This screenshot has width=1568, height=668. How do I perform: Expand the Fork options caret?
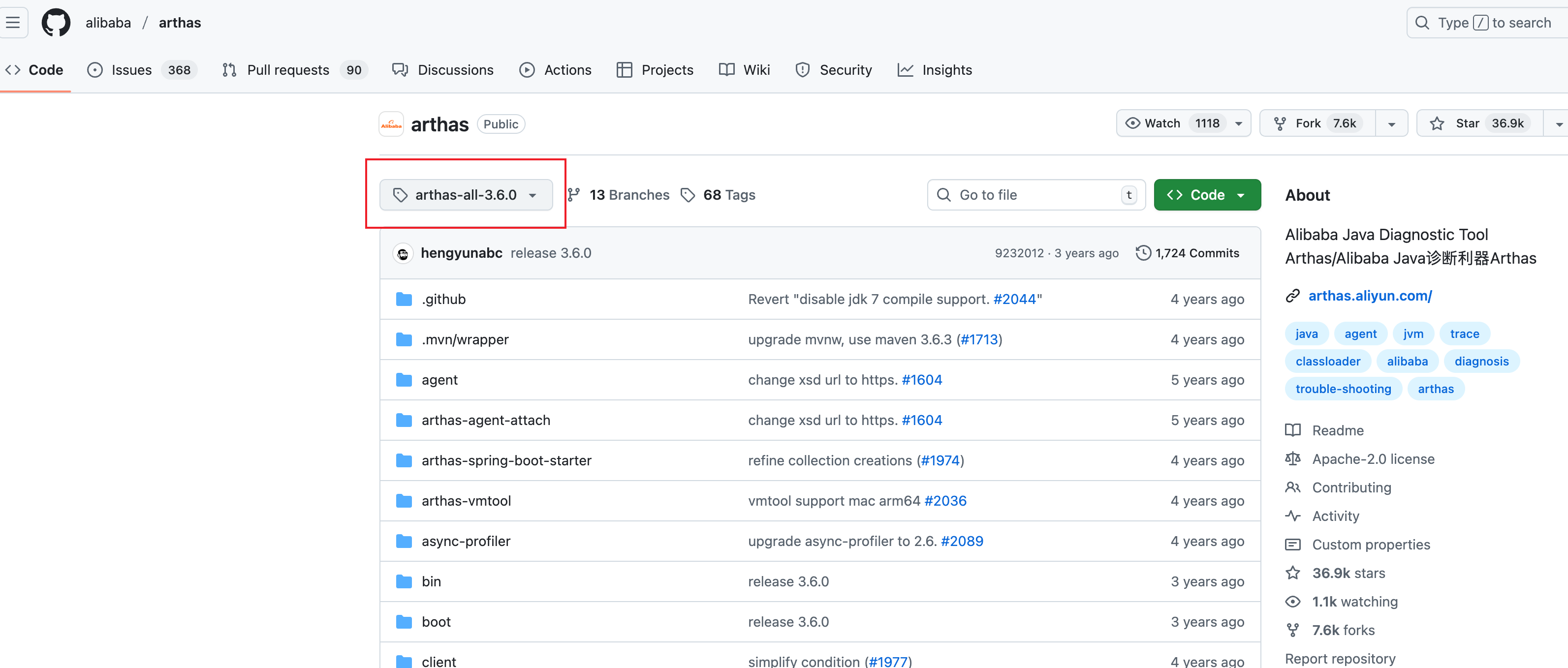point(1391,123)
